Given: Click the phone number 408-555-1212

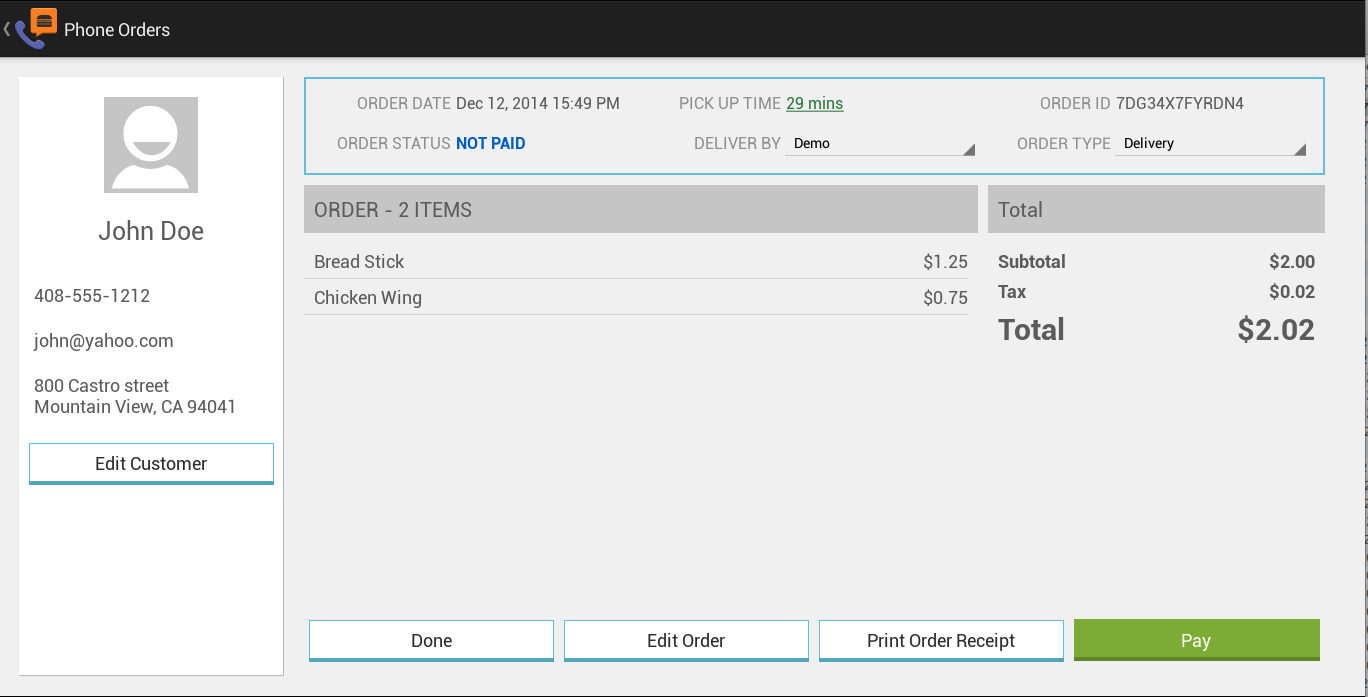Looking at the screenshot, I should [x=92, y=296].
